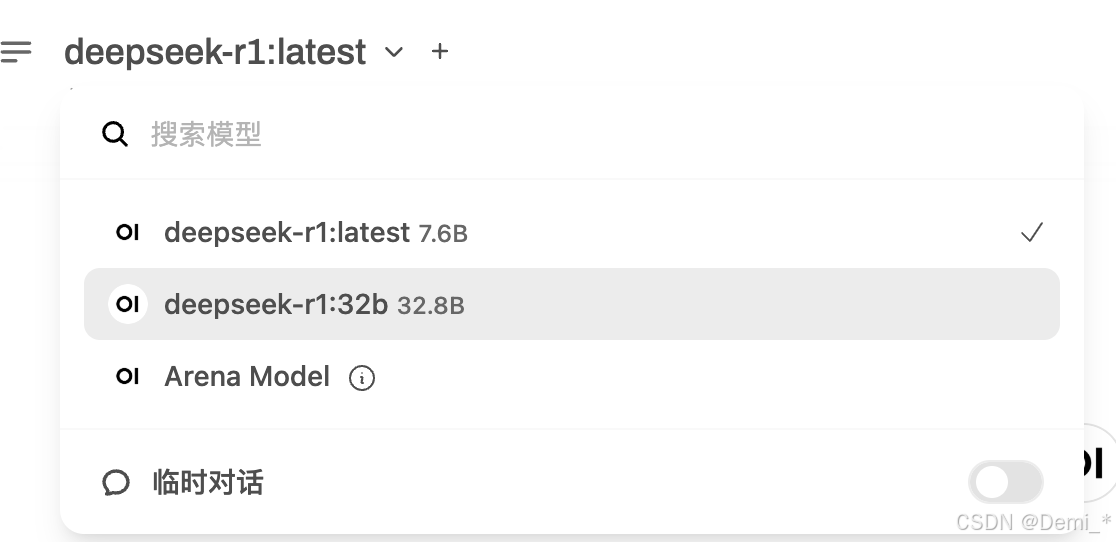1116x542 pixels.
Task: Click the deepseek-r1:latest header title
Action: point(215,51)
